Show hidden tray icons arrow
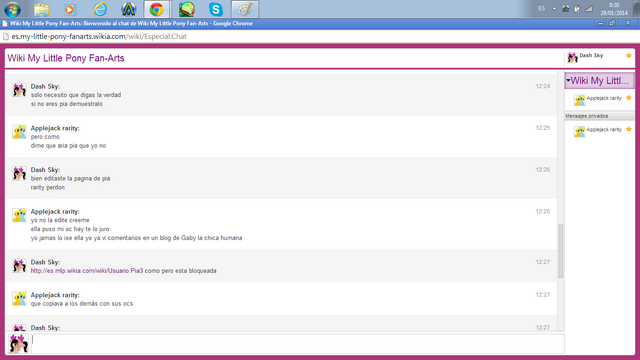 point(554,9)
